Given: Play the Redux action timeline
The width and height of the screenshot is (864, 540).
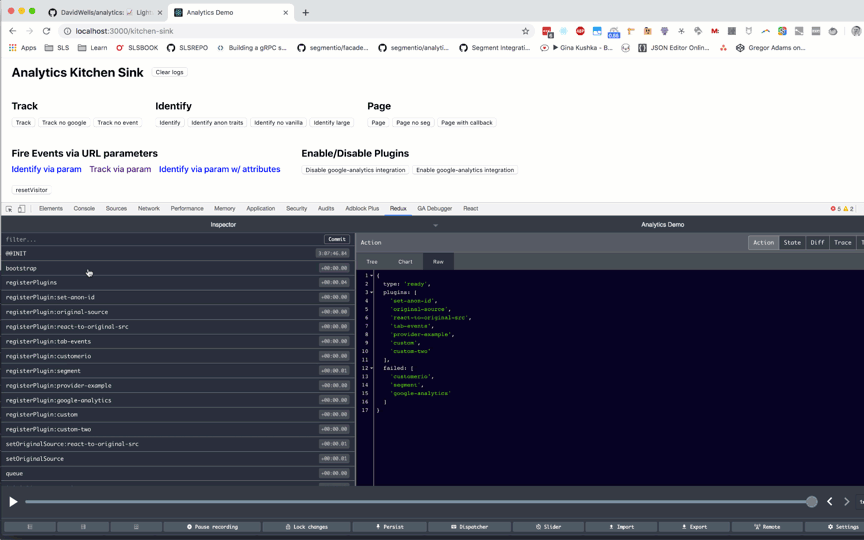Looking at the screenshot, I should (13, 501).
